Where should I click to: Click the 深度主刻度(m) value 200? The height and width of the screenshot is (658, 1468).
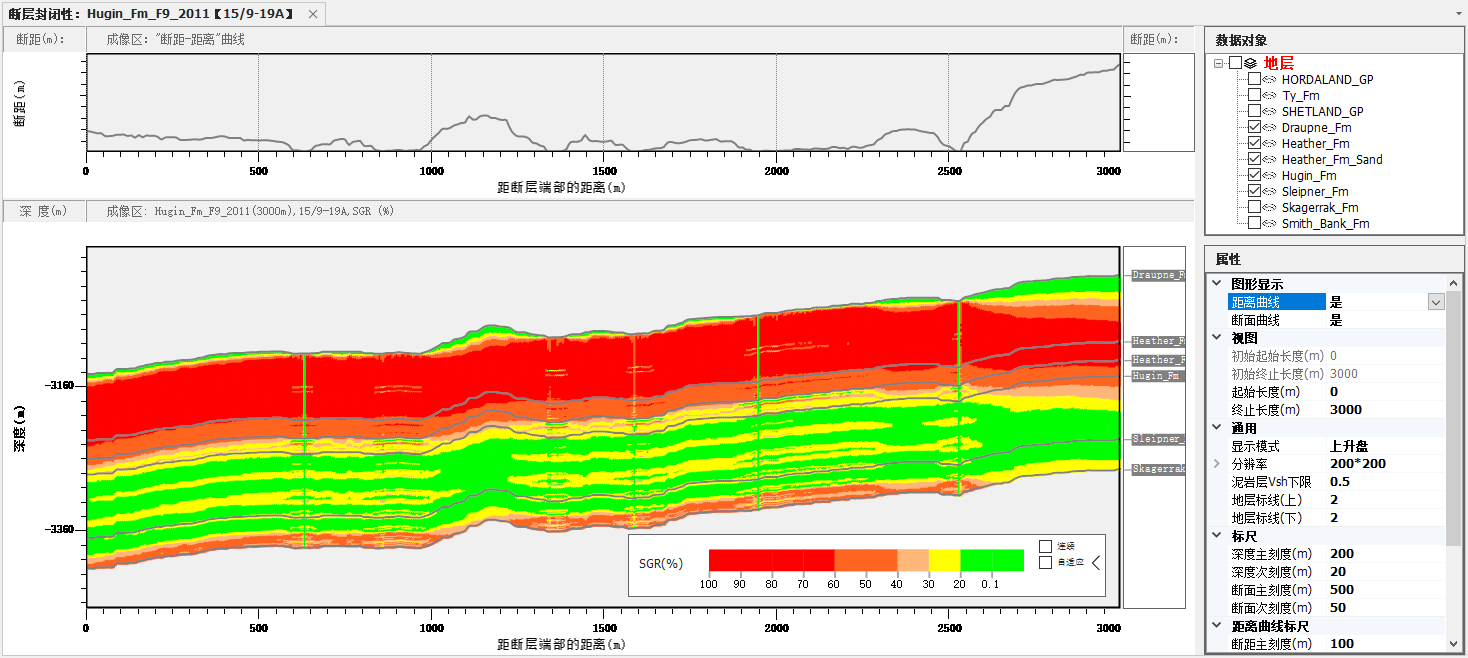coord(1342,554)
